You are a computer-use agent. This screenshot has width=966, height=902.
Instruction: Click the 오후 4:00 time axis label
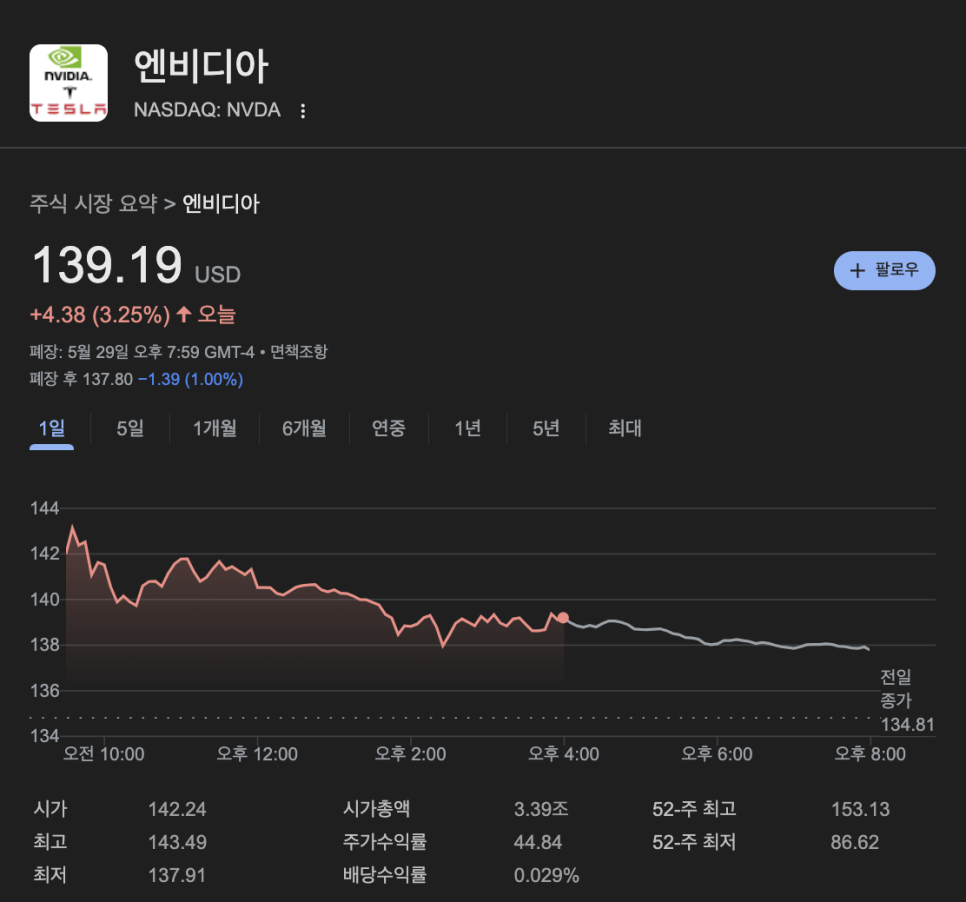(x=564, y=754)
